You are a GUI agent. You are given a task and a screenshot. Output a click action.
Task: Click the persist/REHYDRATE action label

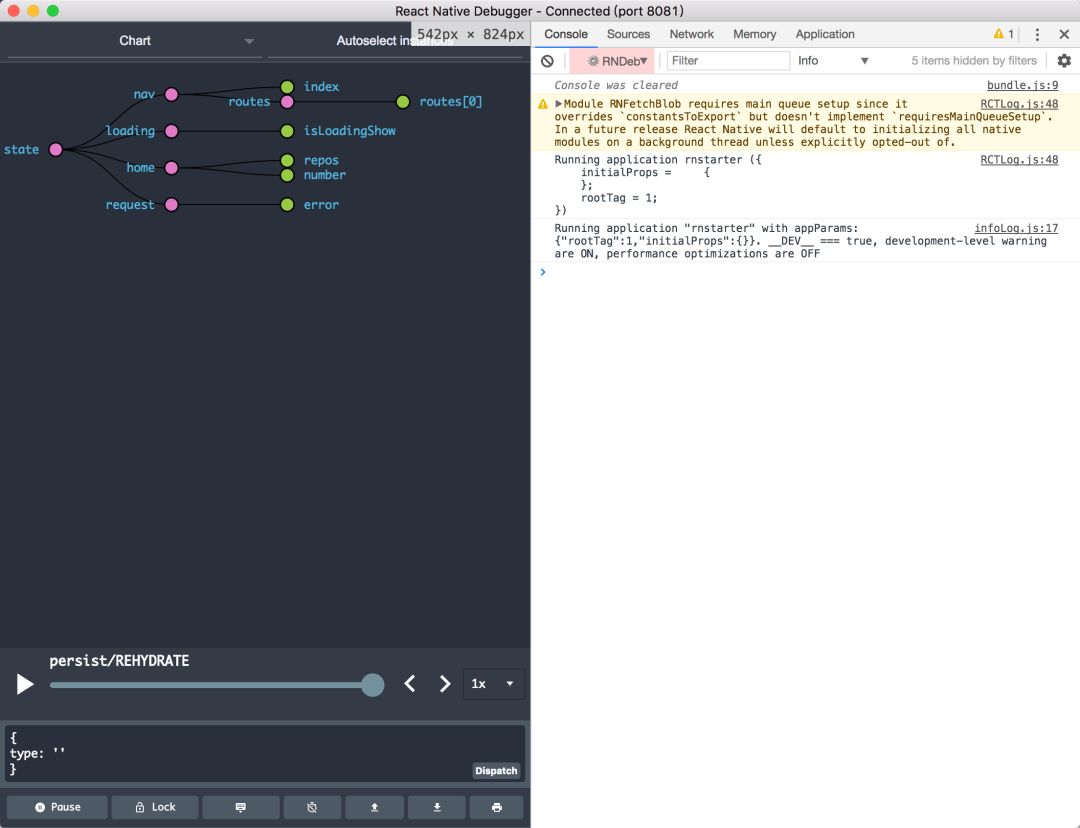click(x=119, y=661)
